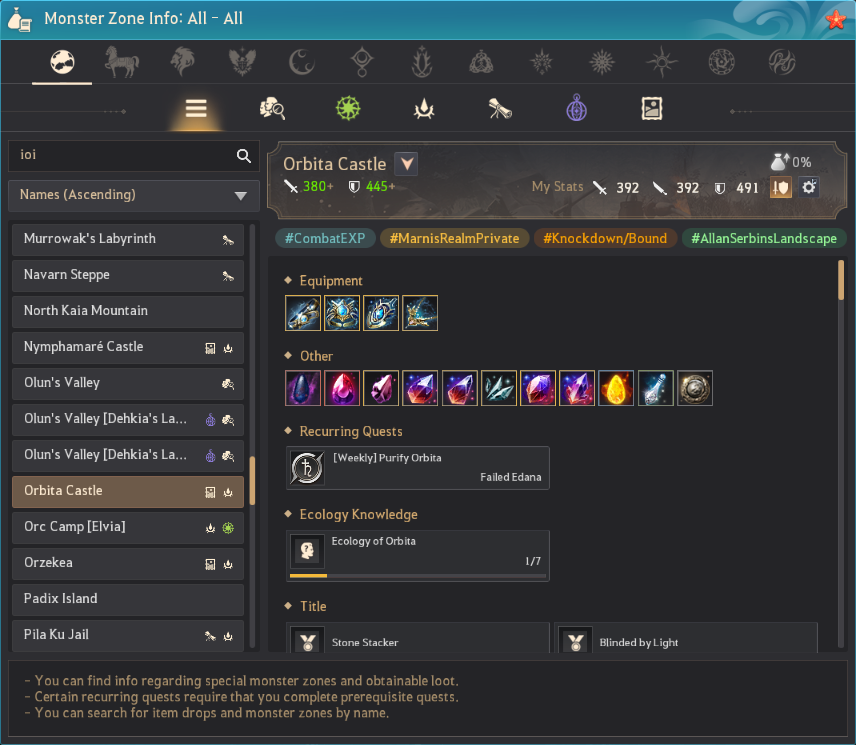Toggle the #CombatEXP tag filter
Screen dimensions: 856x745
click(x=325, y=239)
